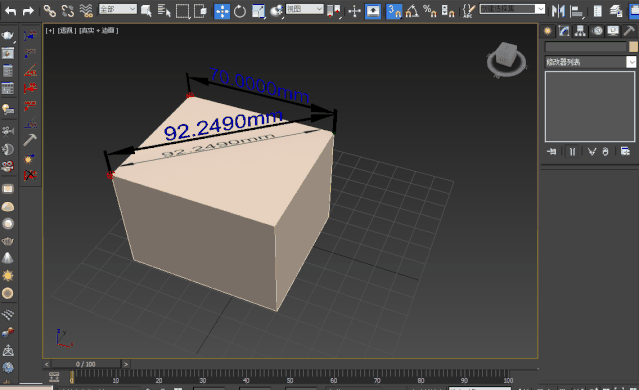Click the hammer icon in left toolbar
The height and width of the screenshot is (390, 639).
click(30, 139)
